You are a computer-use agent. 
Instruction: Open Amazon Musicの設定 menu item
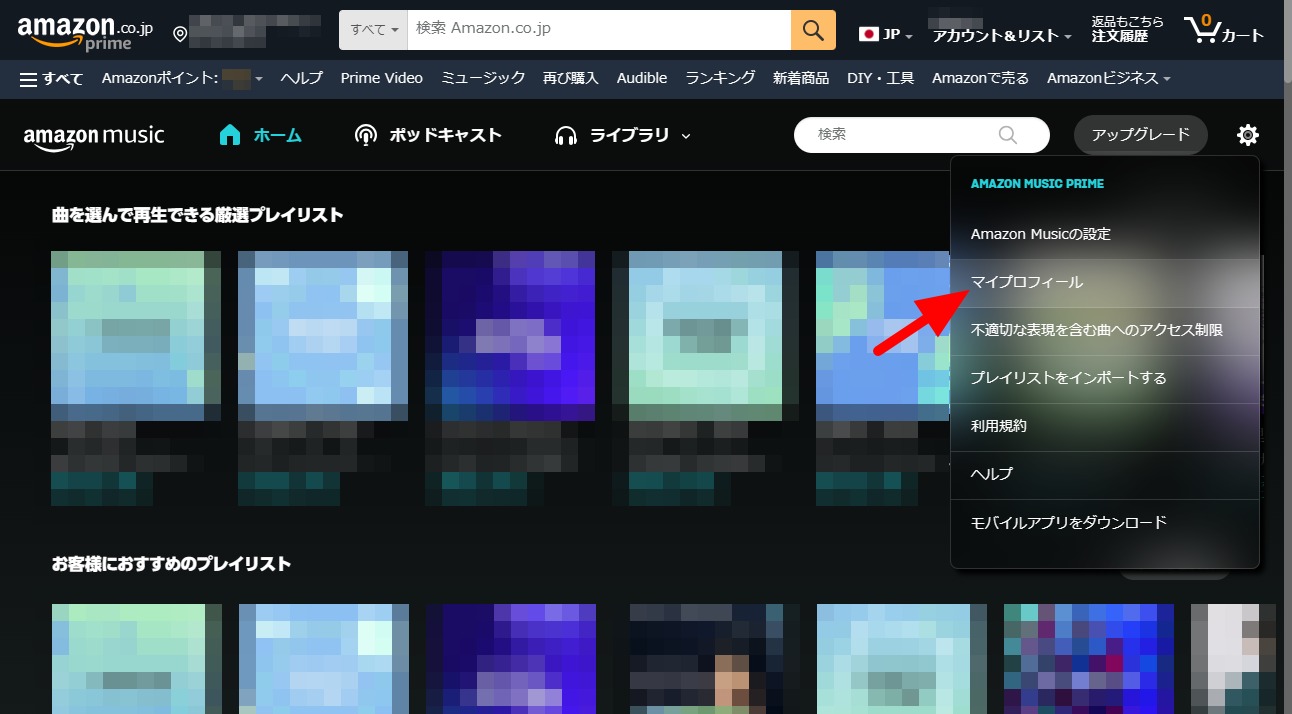(1040, 234)
